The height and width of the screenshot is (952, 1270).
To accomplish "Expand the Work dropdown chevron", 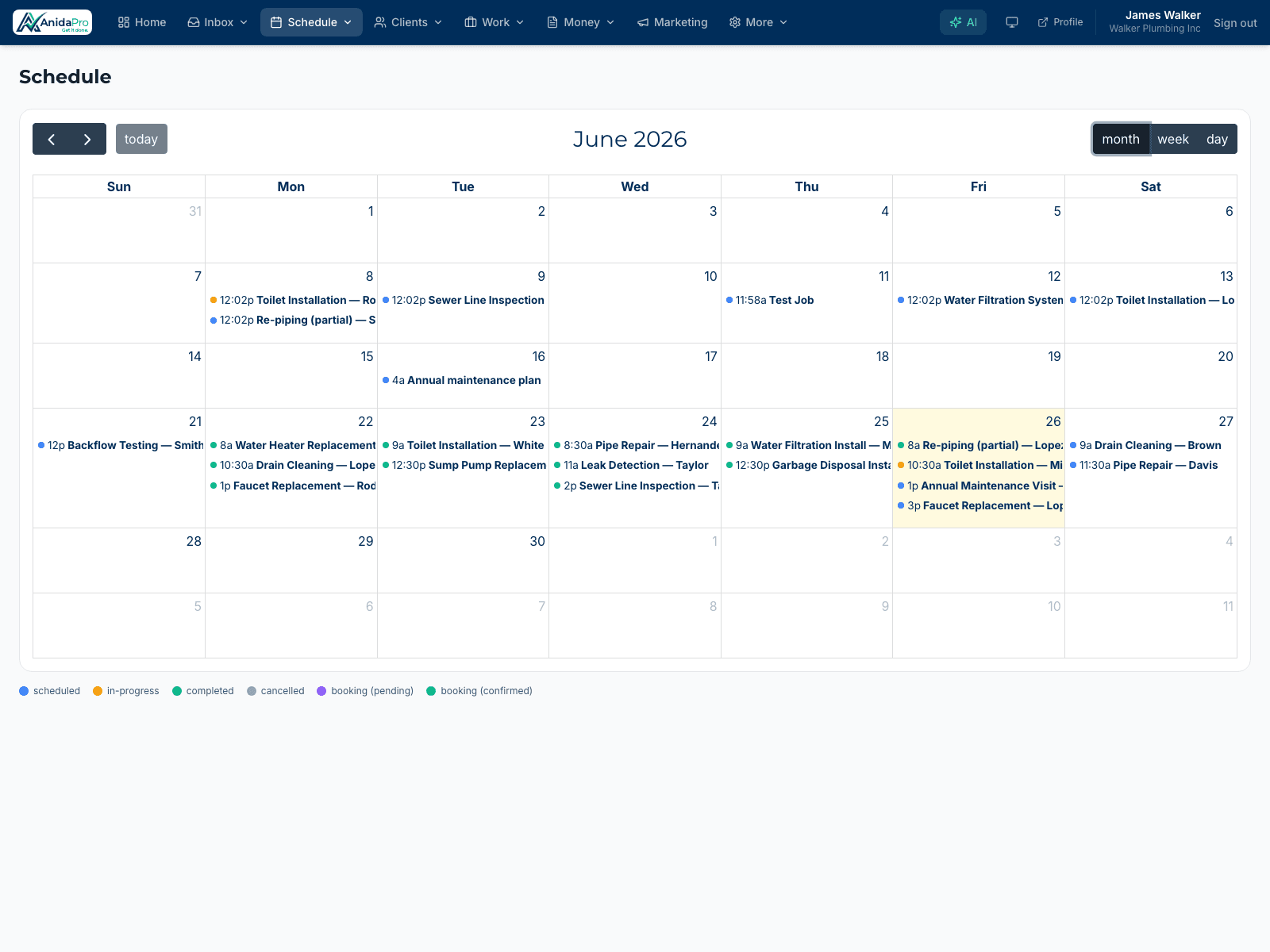I will 520,22.
